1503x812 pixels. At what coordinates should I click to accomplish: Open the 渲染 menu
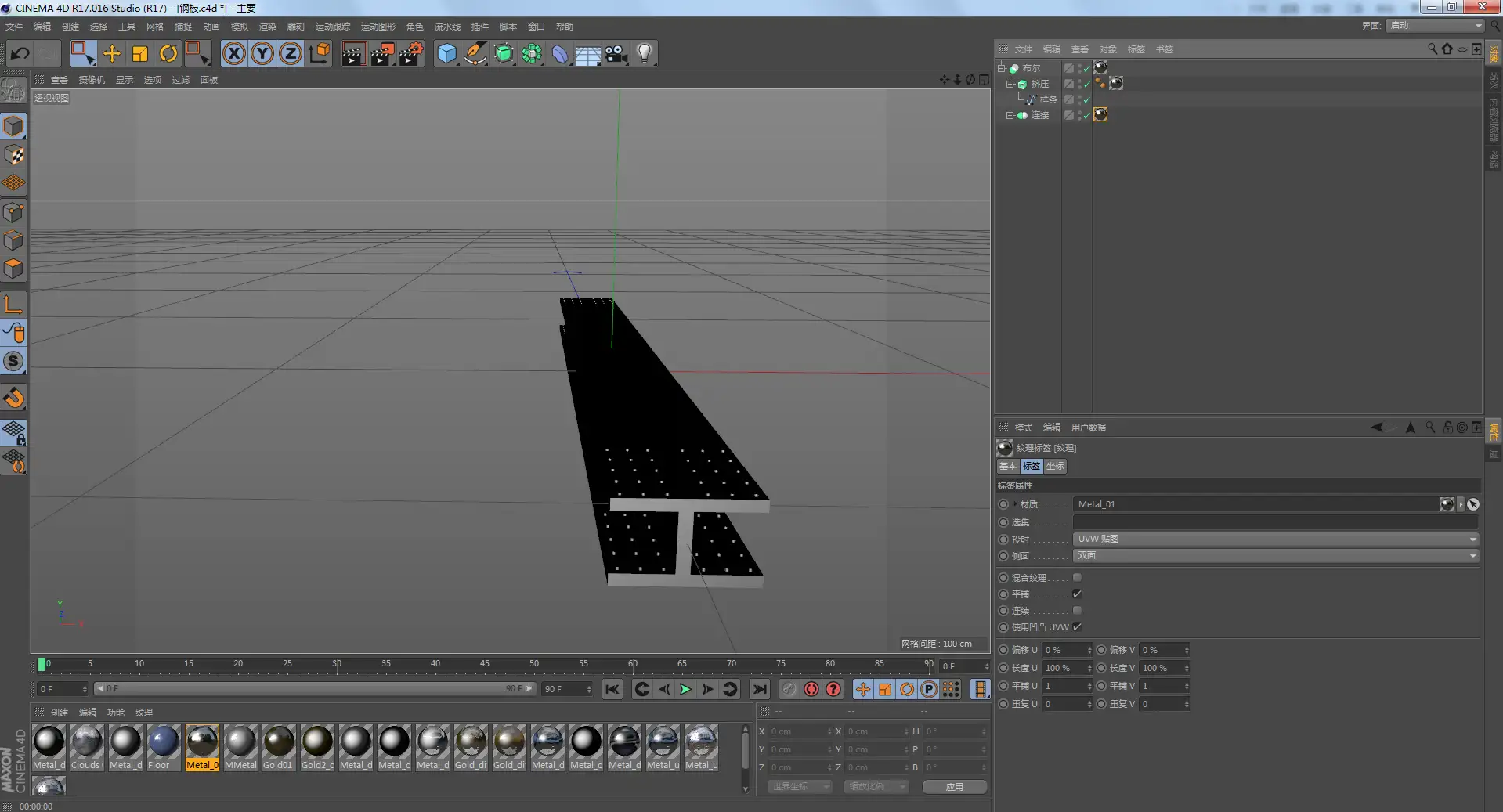point(268,27)
